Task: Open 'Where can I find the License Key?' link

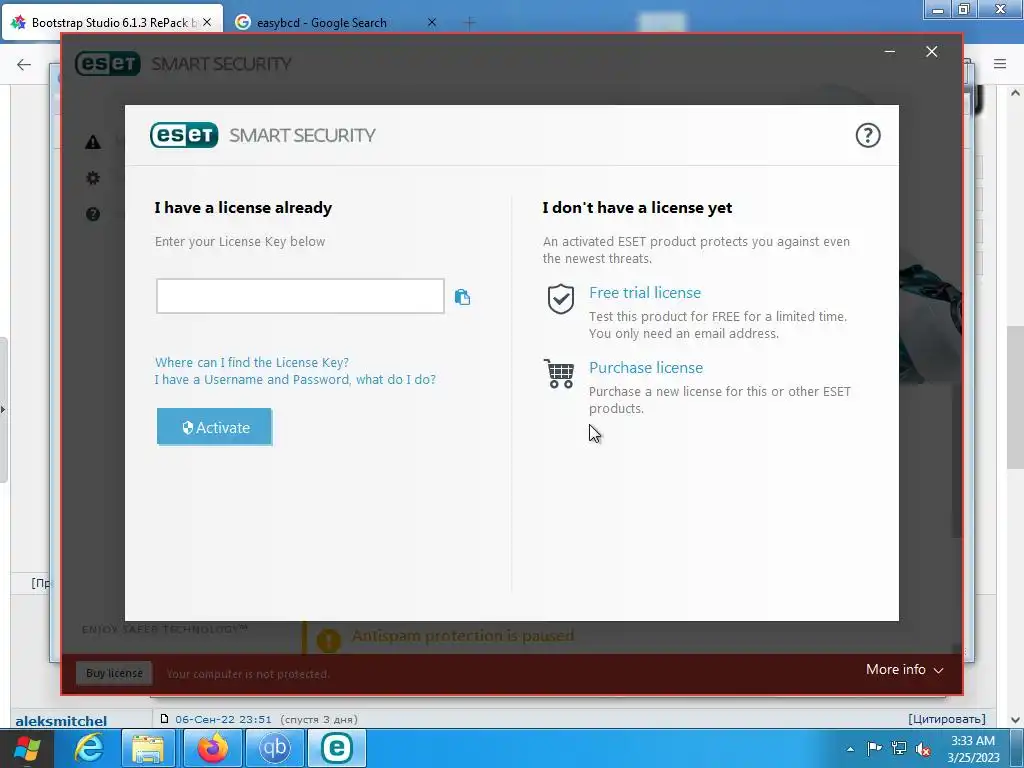Action: click(252, 362)
